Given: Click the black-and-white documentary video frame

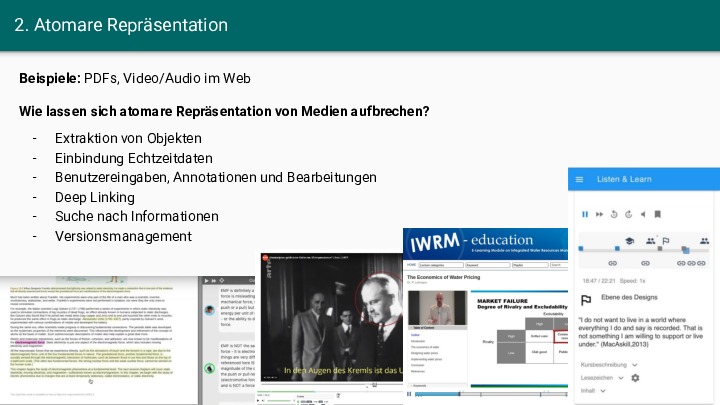Looking at the screenshot, I should pyautogui.click(x=330, y=320).
